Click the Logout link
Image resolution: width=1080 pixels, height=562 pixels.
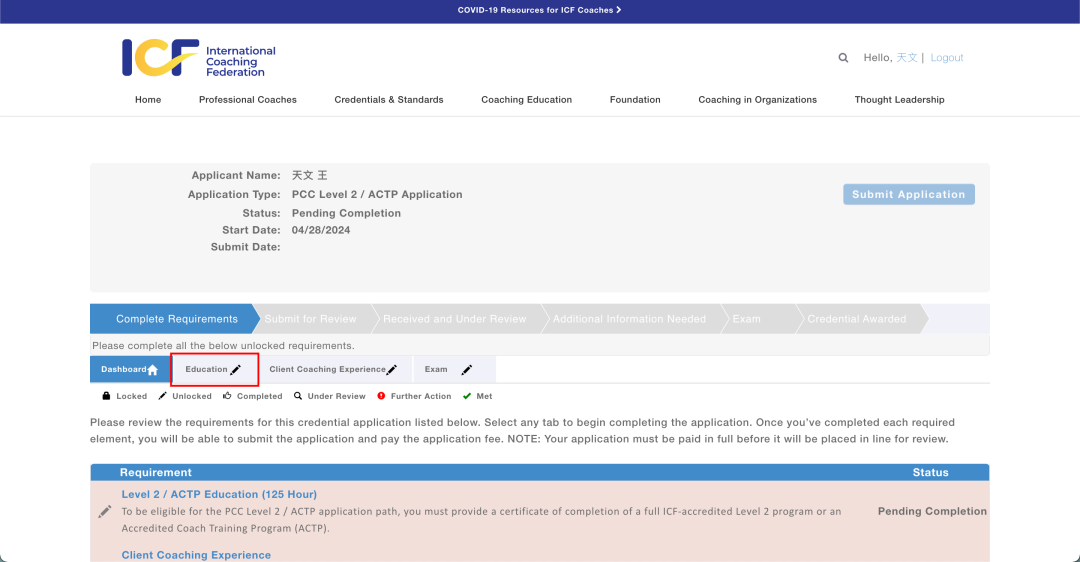pyautogui.click(x=946, y=58)
